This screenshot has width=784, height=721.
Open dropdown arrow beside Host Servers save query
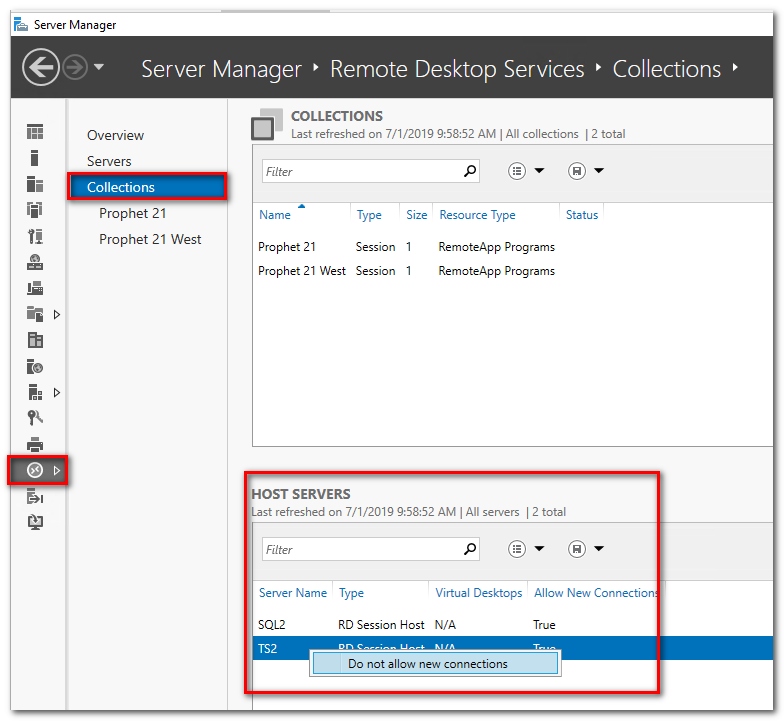(x=599, y=548)
